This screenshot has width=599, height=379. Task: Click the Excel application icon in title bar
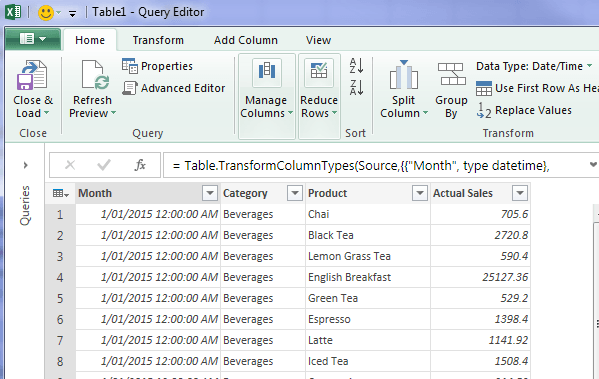pyautogui.click(x=13, y=12)
